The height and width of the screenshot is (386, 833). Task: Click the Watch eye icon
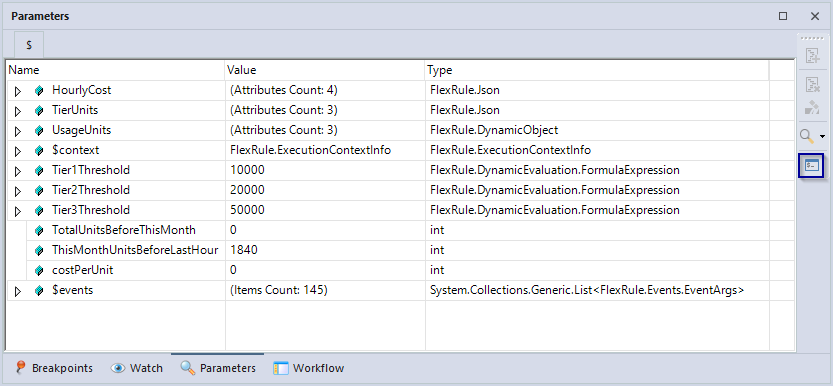click(x=118, y=368)
